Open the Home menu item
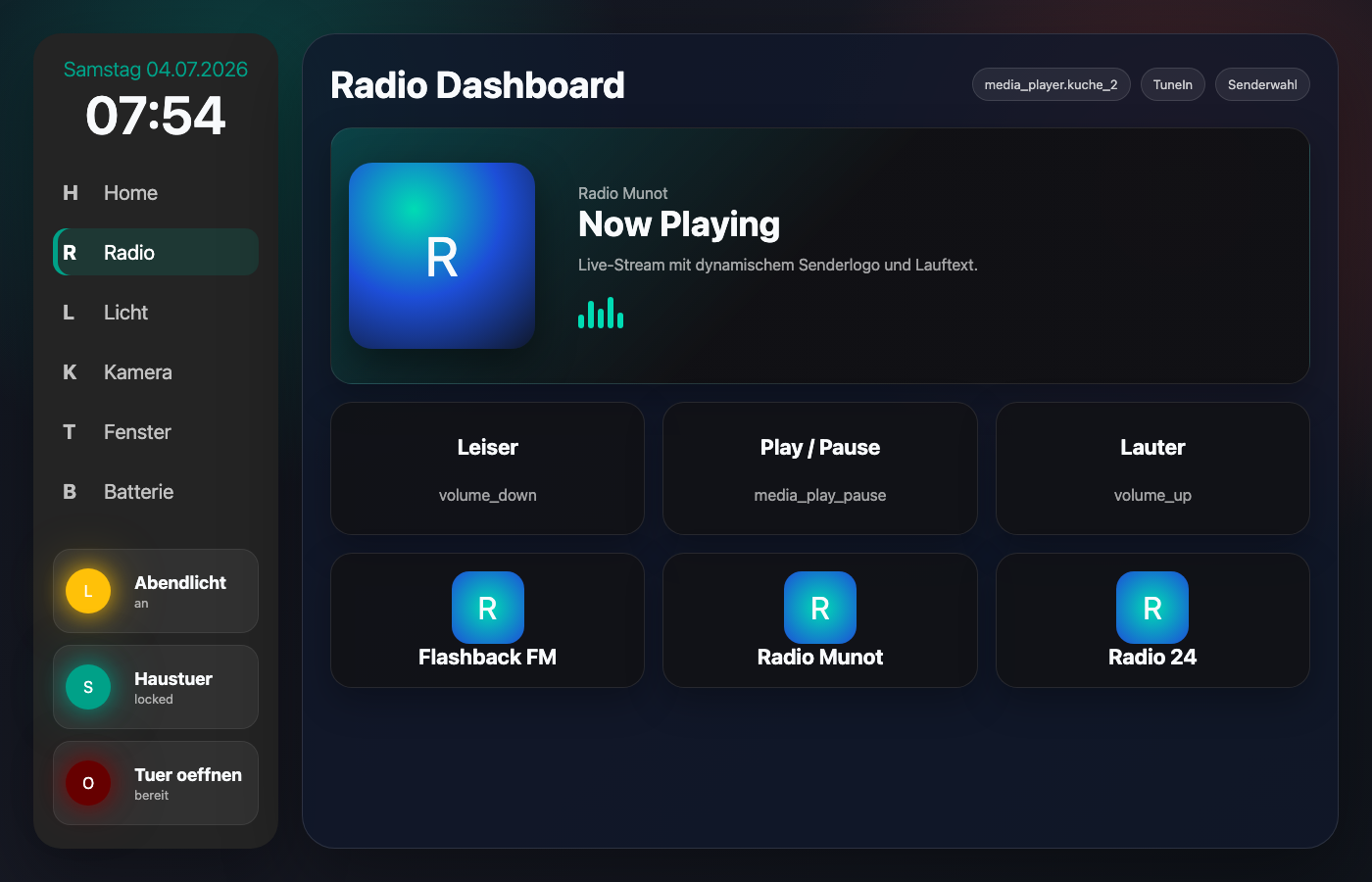 pos(156,193)
